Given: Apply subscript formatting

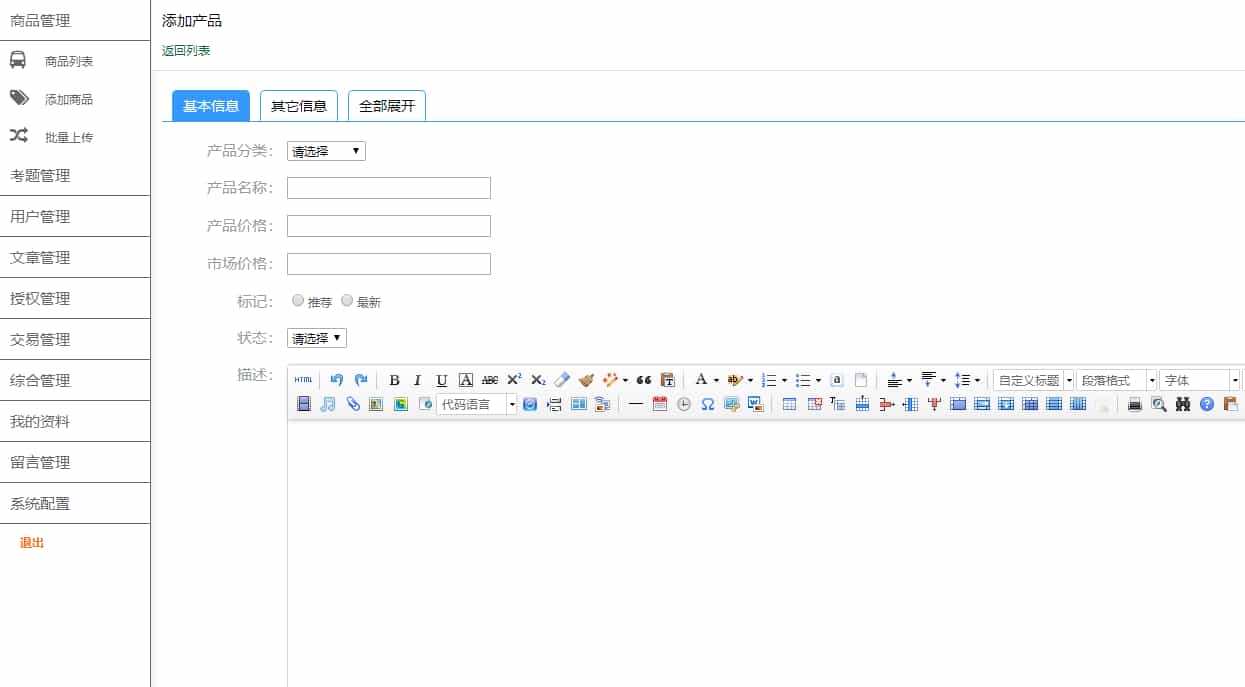Looking at the screenshot, I should 538,380.
